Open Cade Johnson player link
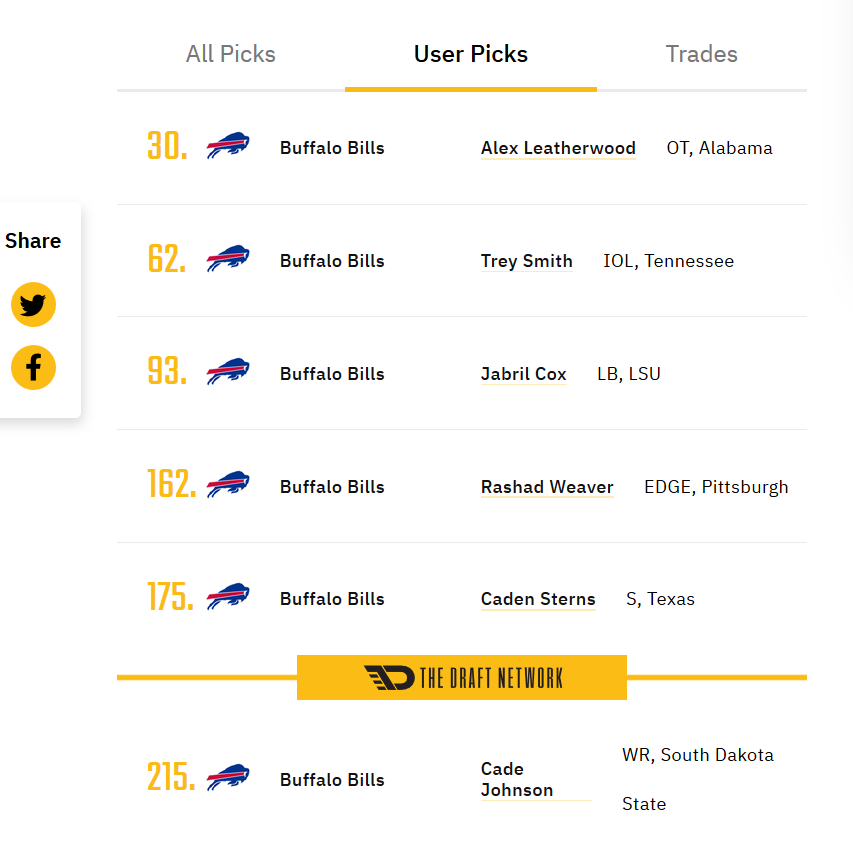This screenshot has width=853, height=841. (517, 780)
